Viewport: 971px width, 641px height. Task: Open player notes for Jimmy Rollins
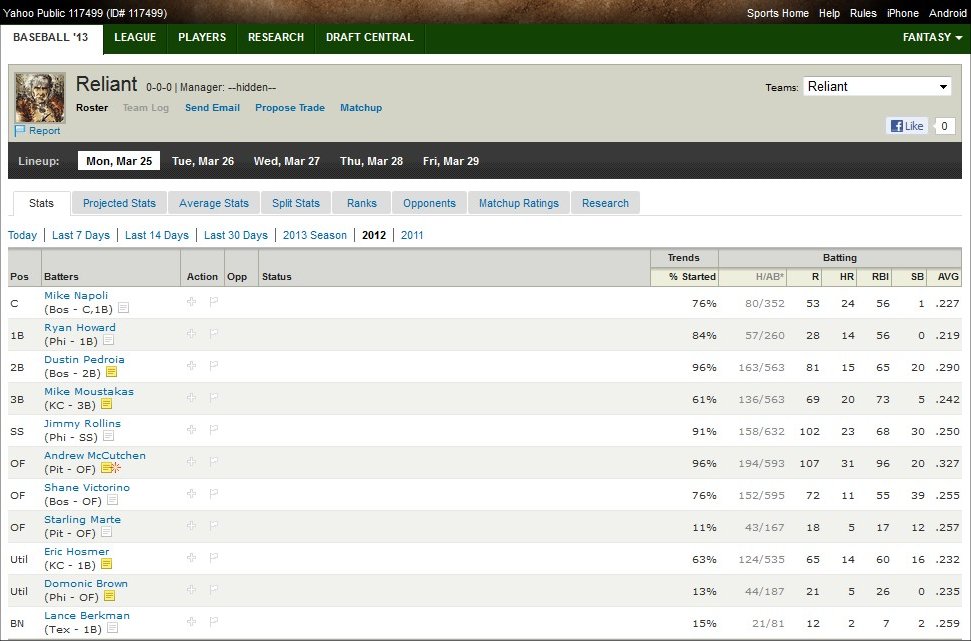108,436
